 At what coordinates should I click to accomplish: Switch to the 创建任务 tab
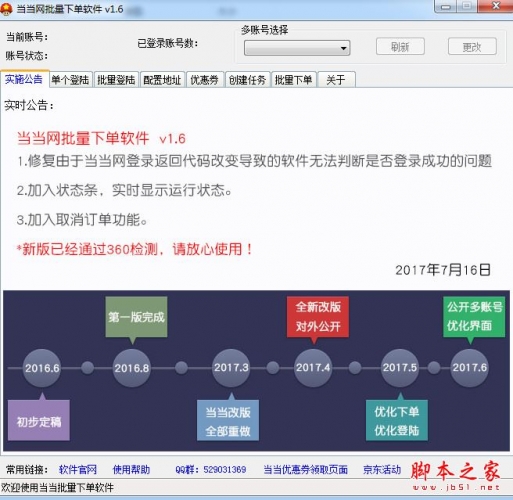coord(247,80)
